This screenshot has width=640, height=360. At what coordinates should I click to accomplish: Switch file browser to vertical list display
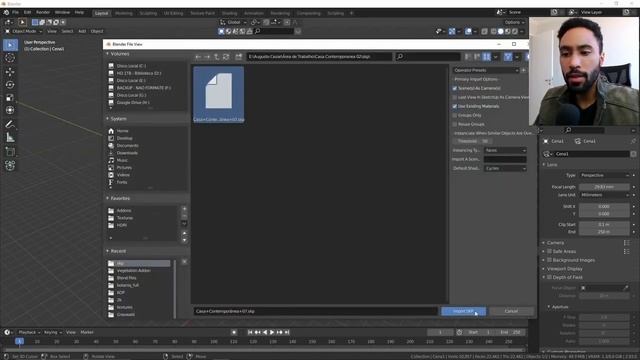[x=468, y=57]
